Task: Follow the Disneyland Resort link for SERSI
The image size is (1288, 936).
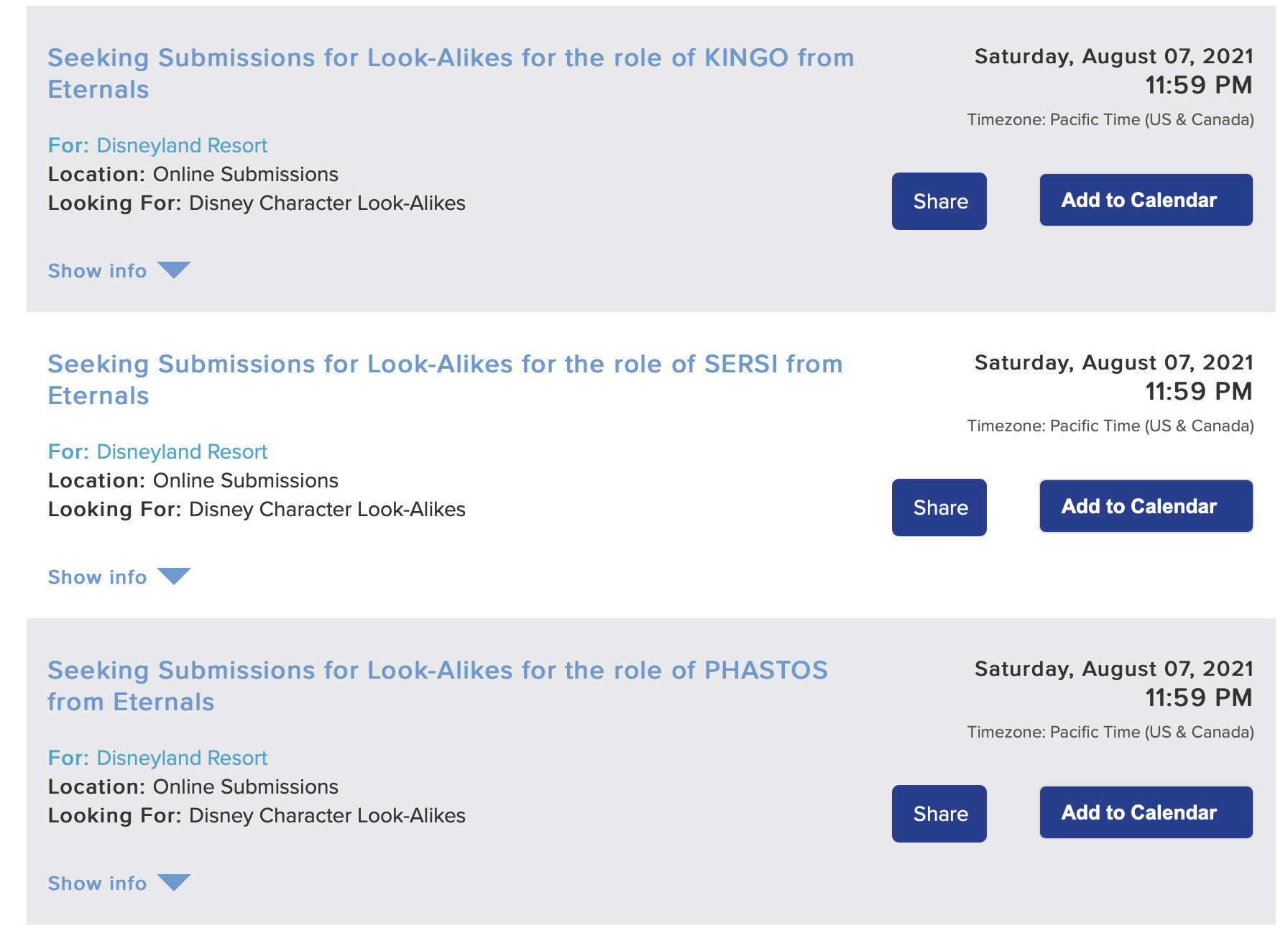Action: point(182,452)
